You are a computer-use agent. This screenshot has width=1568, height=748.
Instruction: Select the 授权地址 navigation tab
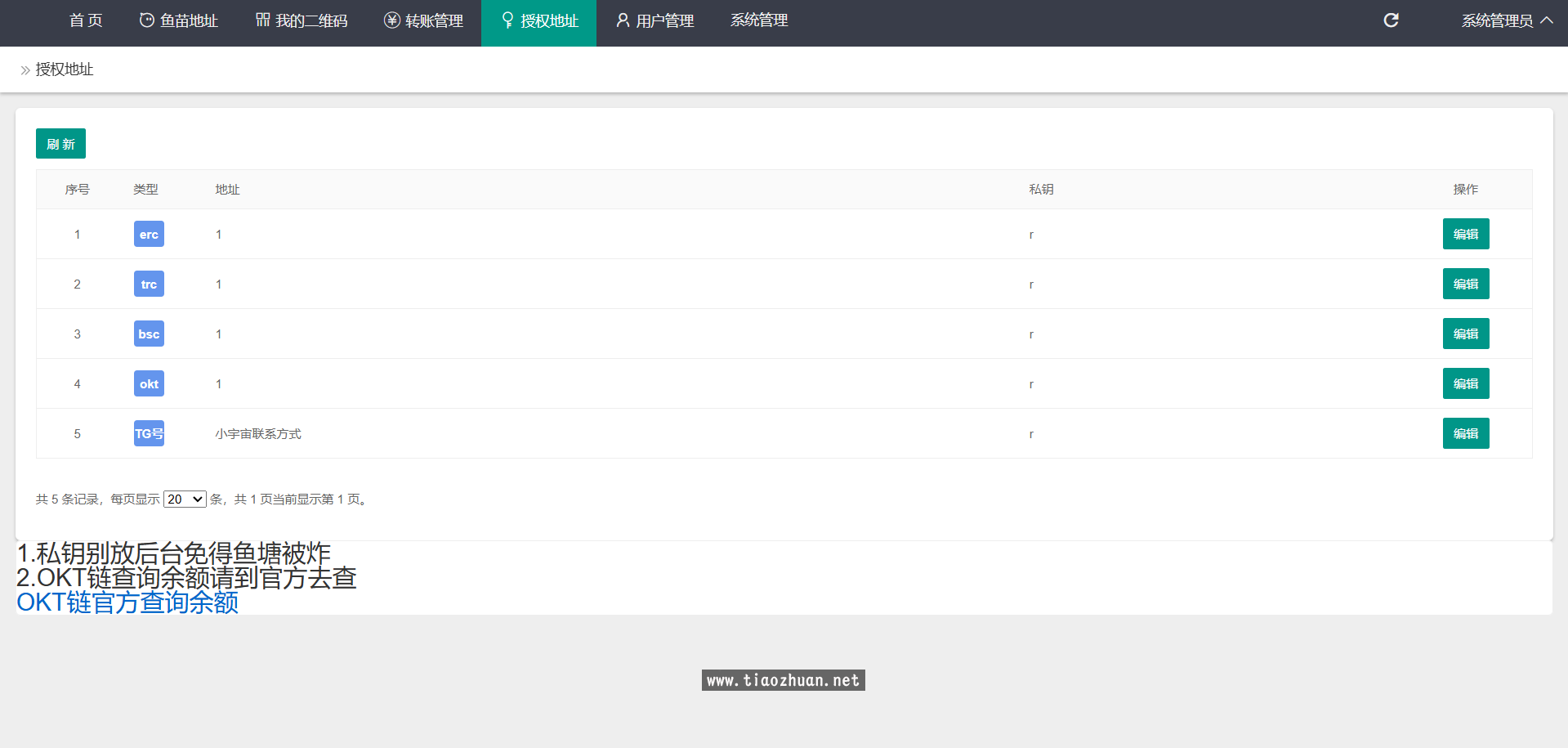pyautogui.click(x=539, y=20)
